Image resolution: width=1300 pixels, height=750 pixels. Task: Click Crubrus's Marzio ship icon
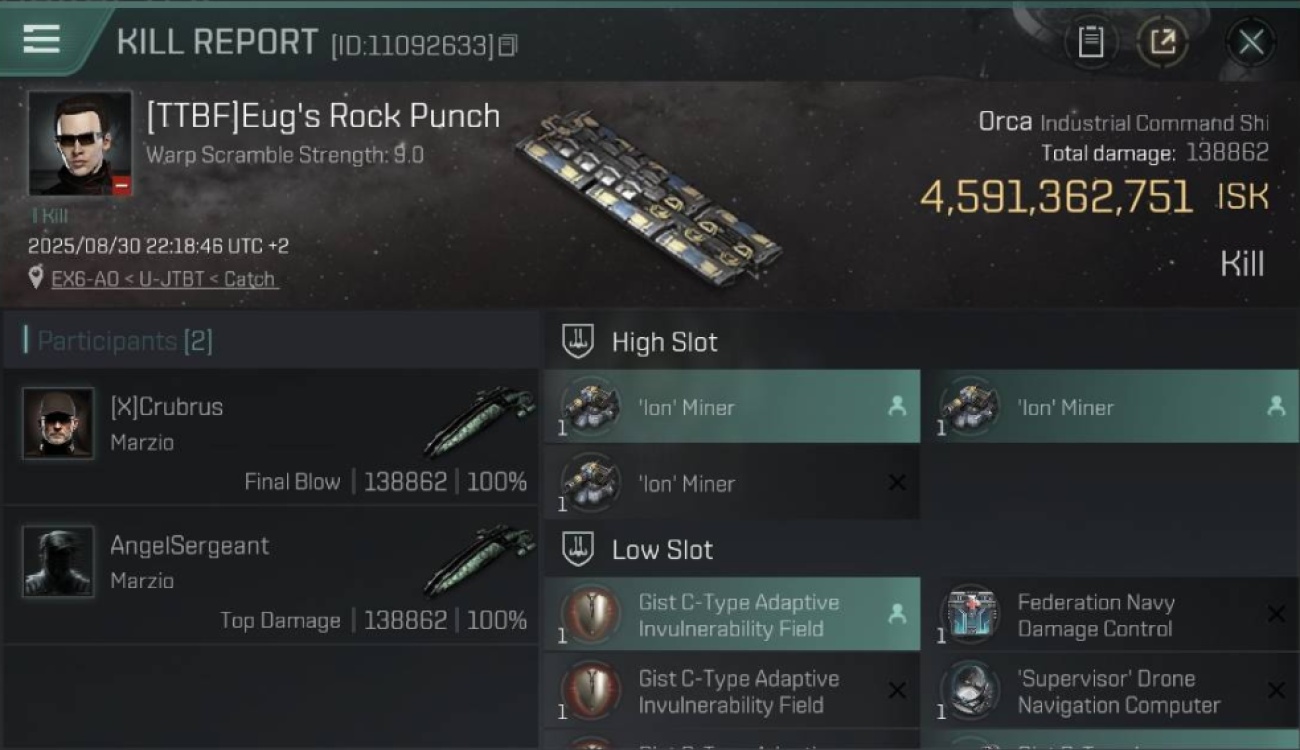coord(478,422)
